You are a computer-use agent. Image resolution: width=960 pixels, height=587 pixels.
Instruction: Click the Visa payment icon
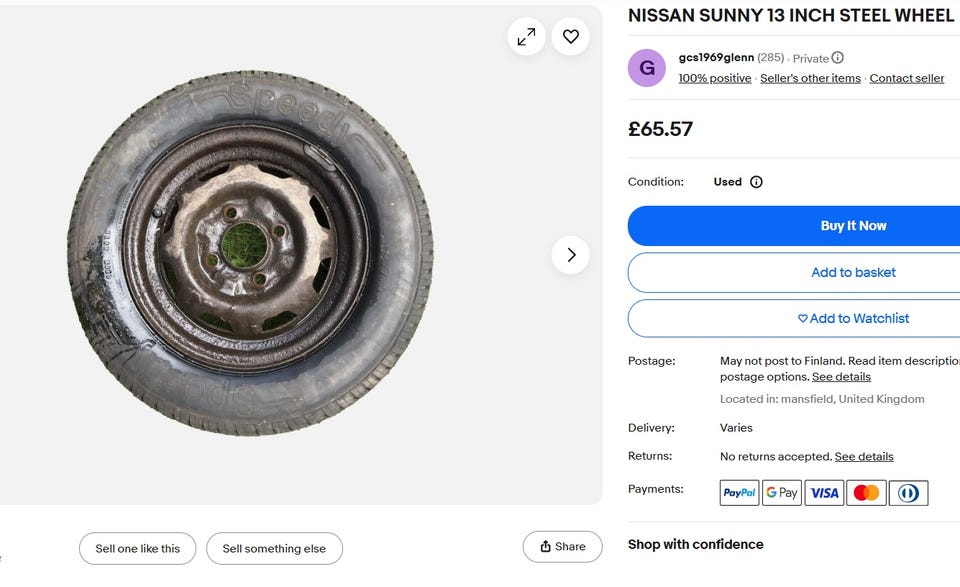pos(824,493)
